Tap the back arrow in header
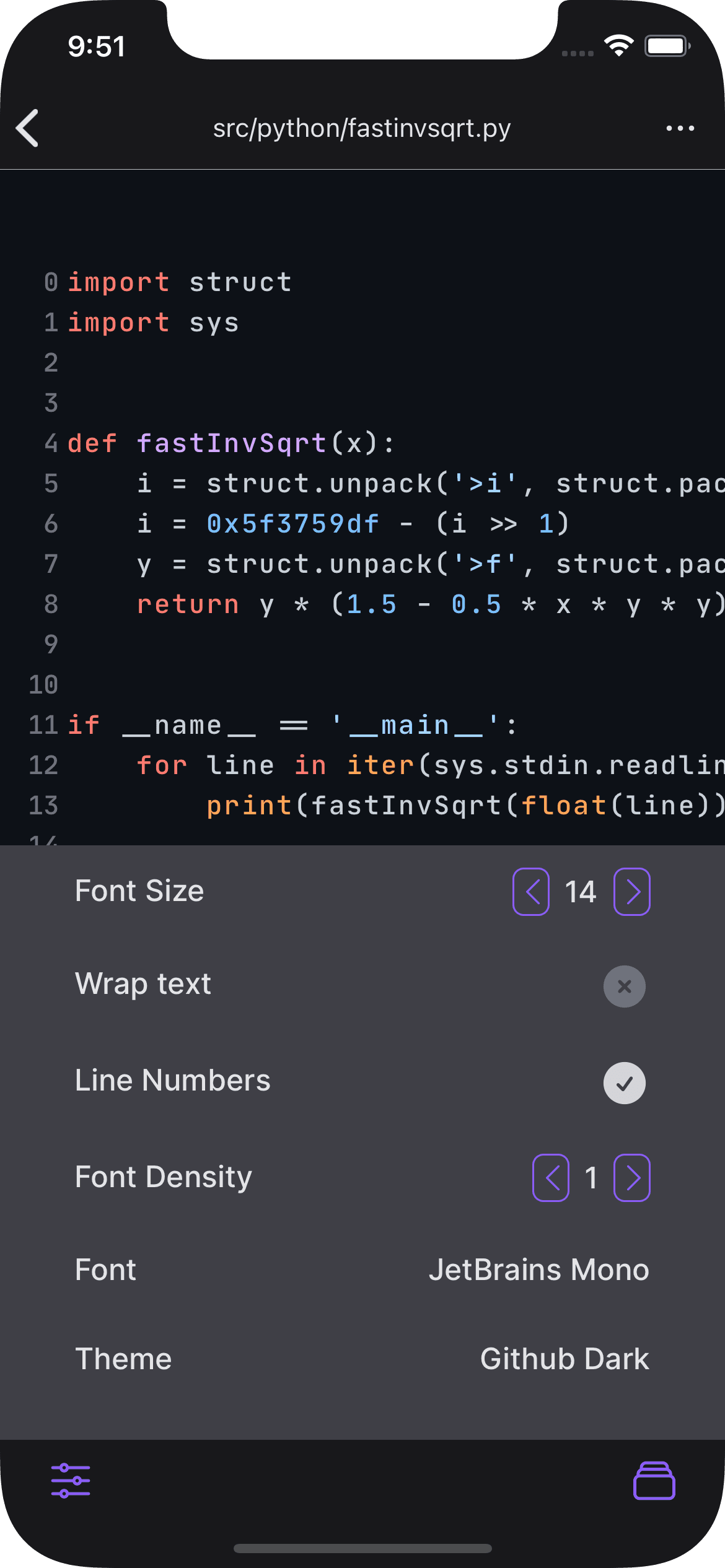Viewport: 725px width, 1568px height. click(28, 128)
